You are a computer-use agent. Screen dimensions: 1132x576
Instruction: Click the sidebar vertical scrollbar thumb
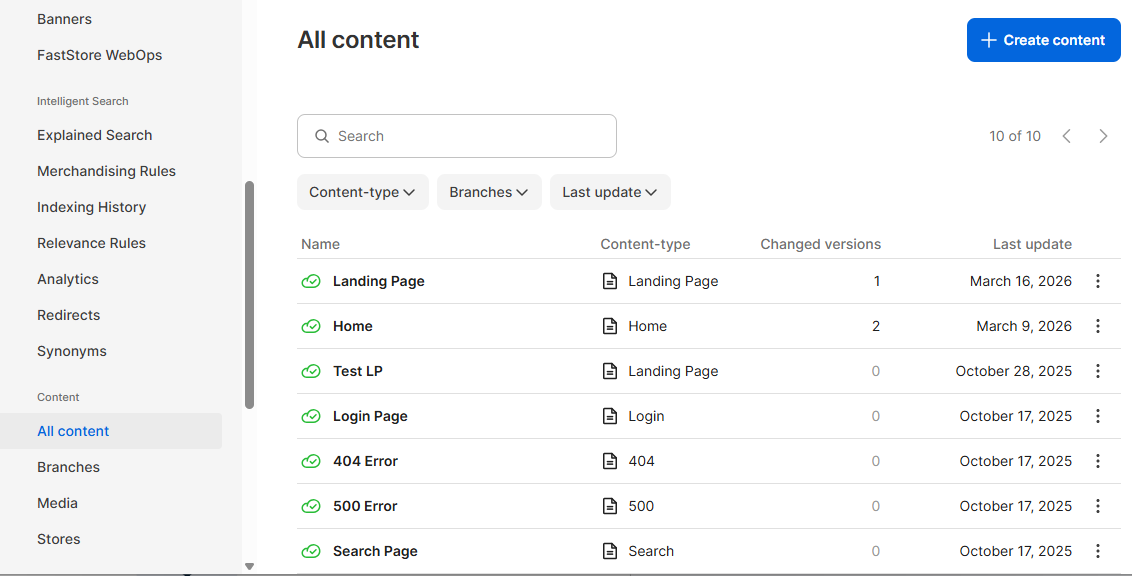tap(250, 294)
